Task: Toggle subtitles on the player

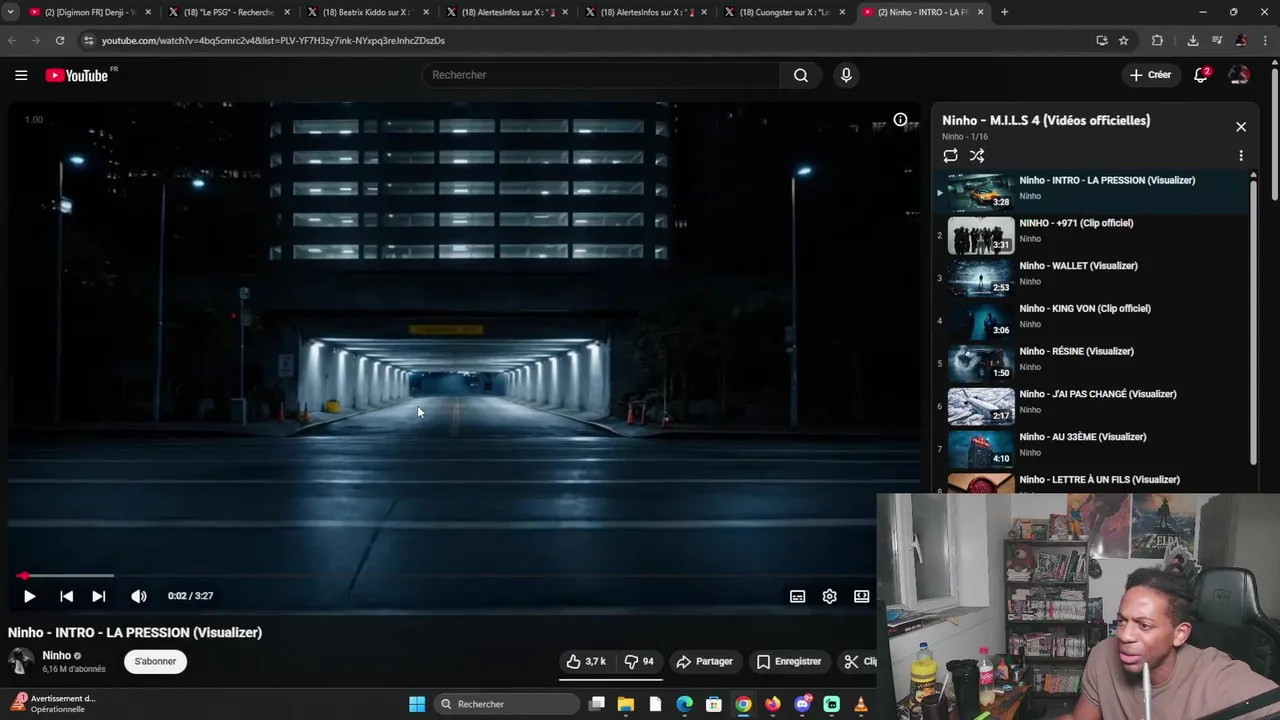Action: click(797, 596)
